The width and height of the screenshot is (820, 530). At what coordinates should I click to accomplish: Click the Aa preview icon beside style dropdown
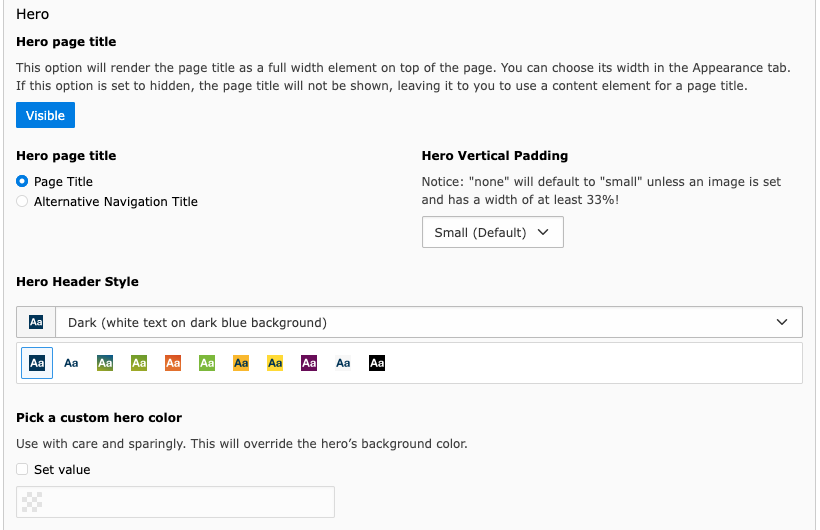coord(36,322)
